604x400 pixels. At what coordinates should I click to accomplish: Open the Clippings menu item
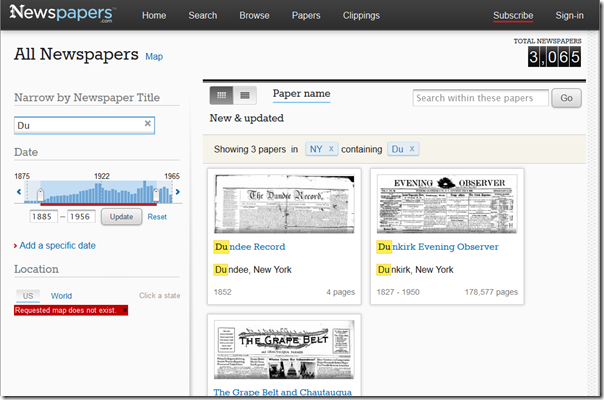coord(361,15)
